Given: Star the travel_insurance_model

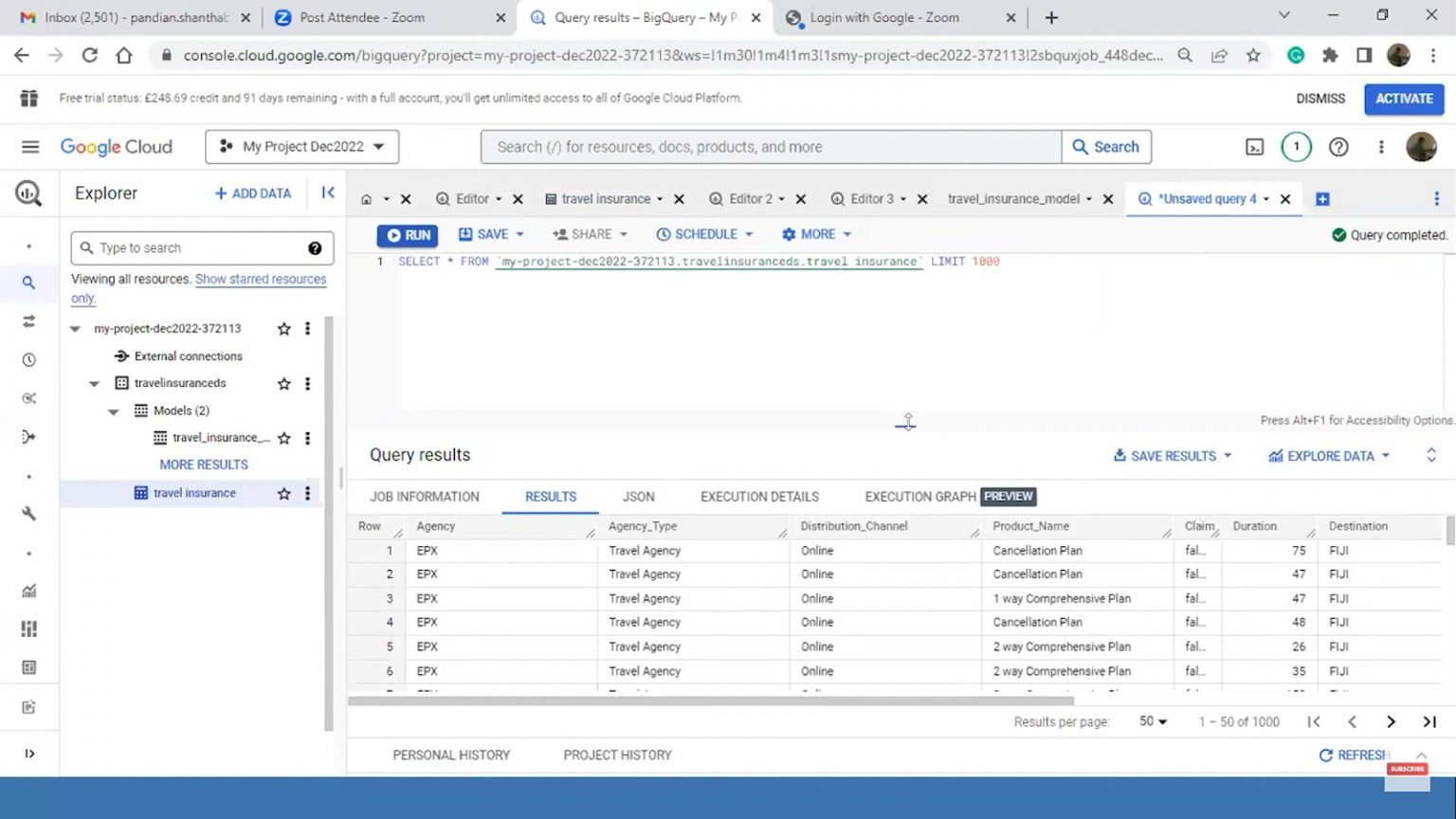Looking at the screenshot, I should tap(283, 437).
